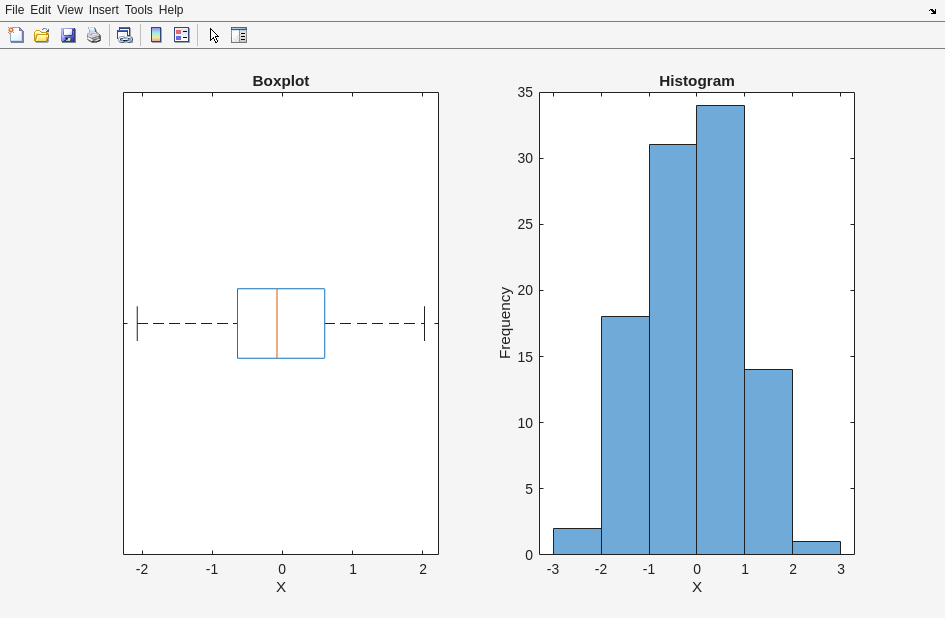The height and width of the screenshot is (618, 945).
Task: Open the Edit menu
Action: (40, 10)
